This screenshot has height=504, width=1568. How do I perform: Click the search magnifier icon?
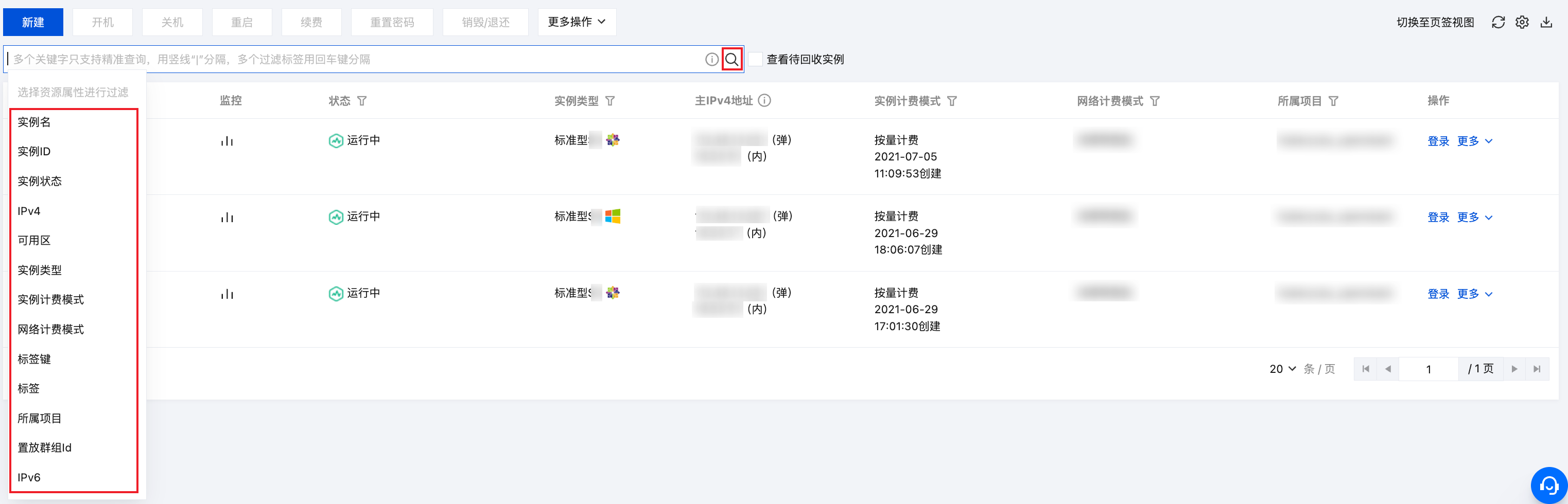click(x=731, y=59)
